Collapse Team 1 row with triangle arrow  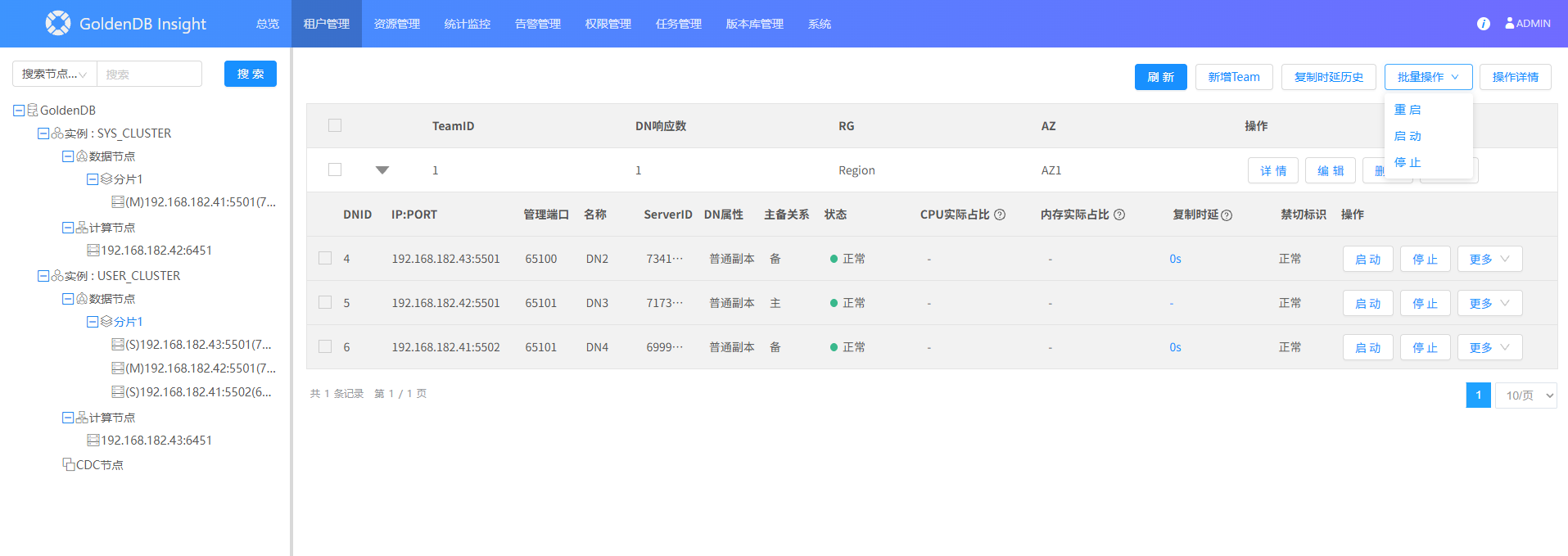(x=382, y=170)
